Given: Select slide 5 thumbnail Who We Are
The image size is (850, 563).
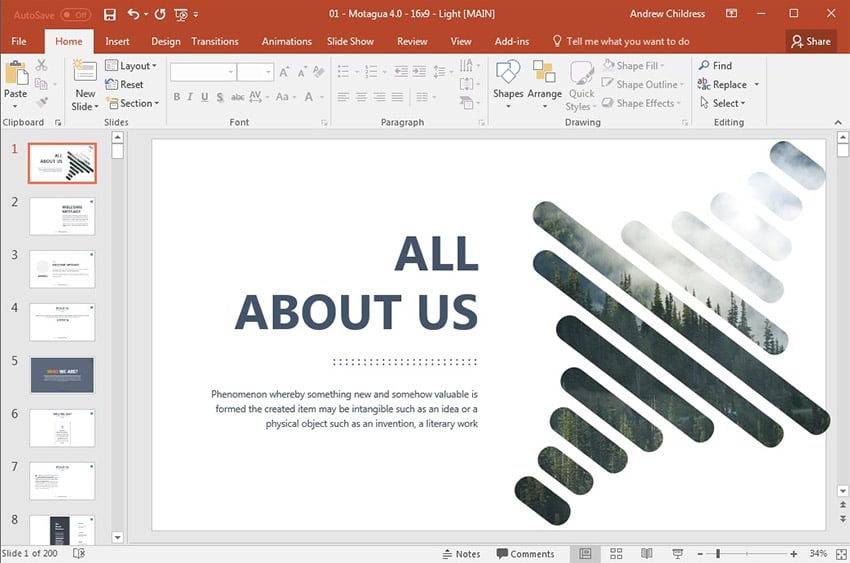Looking at the screenshot, I should (62, 375).
